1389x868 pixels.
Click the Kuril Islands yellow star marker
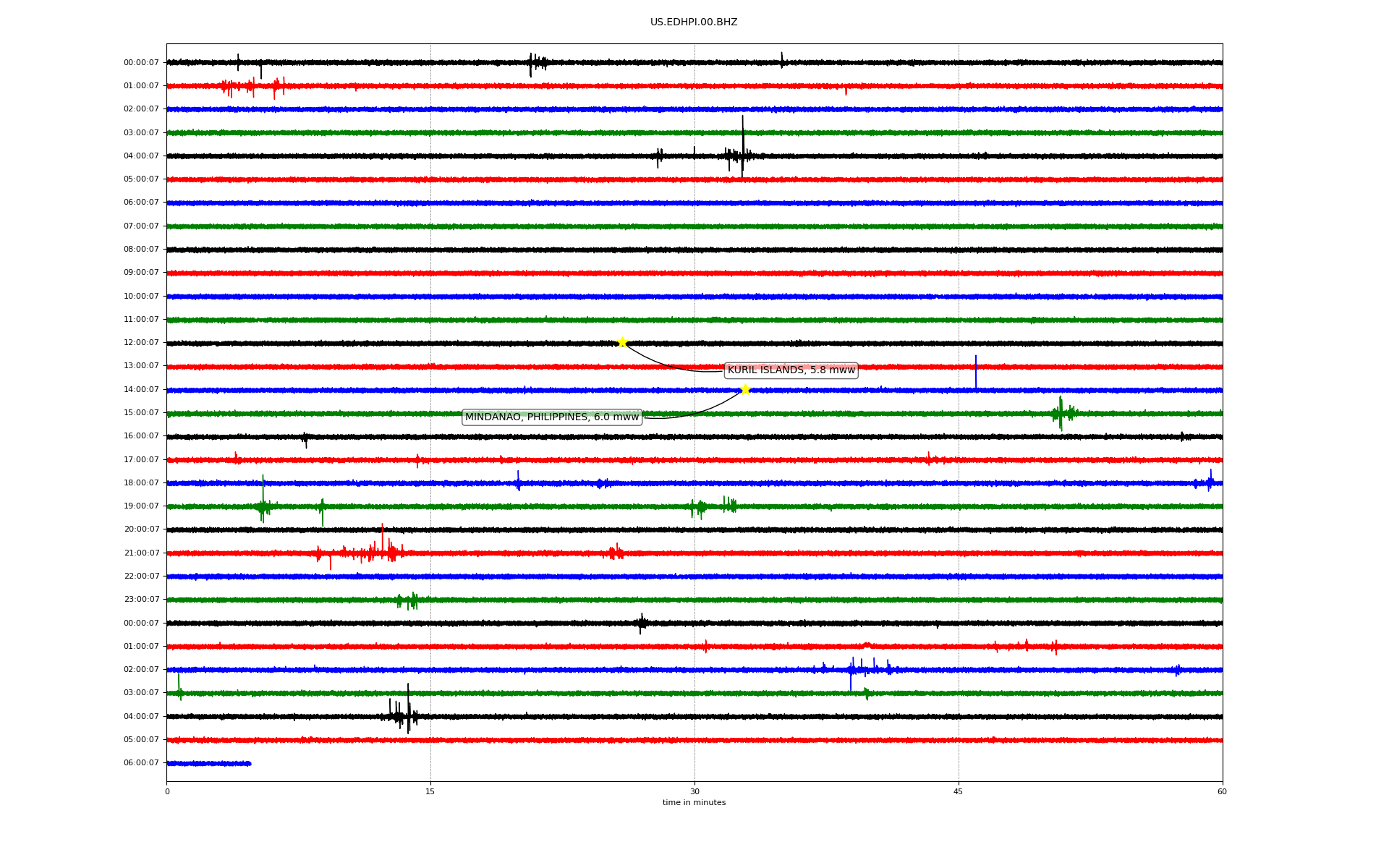622,342
